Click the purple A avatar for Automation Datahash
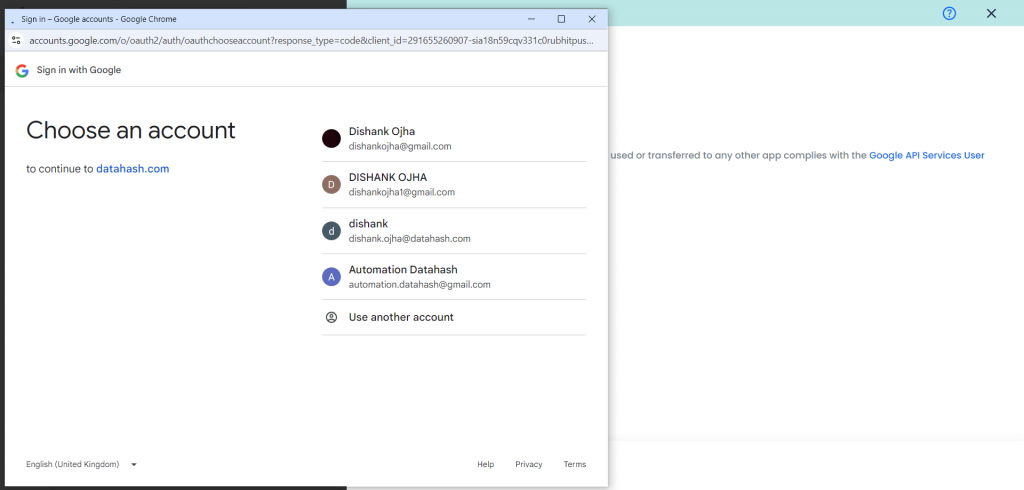 [x=331, y=276]
